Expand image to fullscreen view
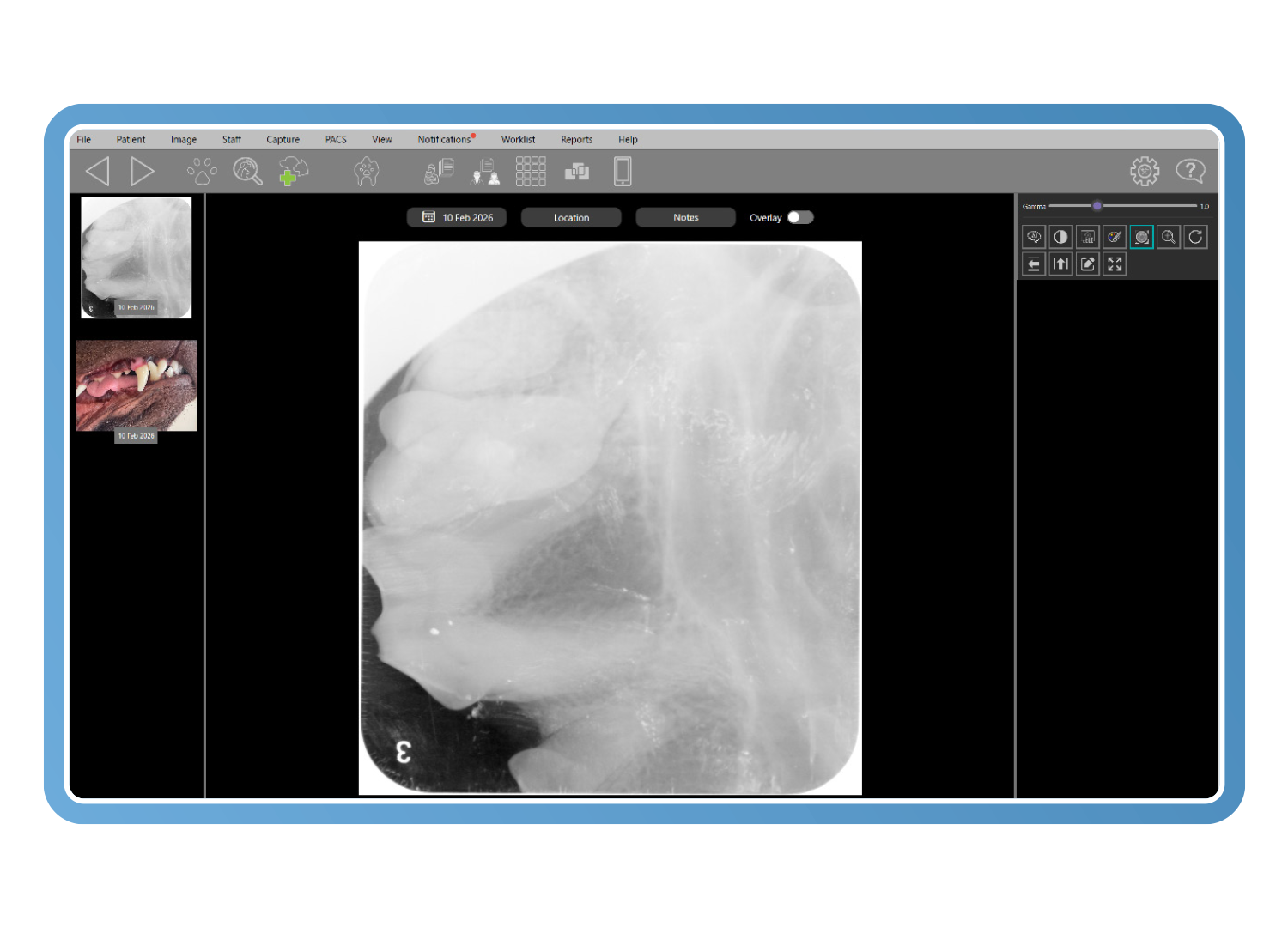 [1115, 264]
